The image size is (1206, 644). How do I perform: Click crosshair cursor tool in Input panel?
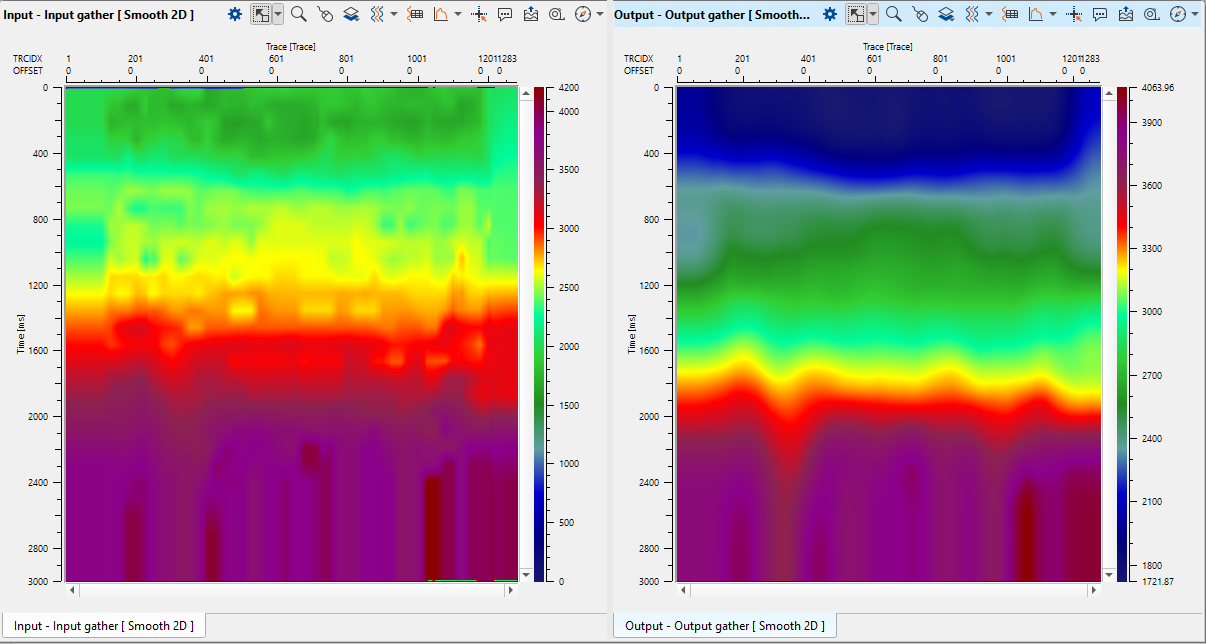[x=479, y=14]
